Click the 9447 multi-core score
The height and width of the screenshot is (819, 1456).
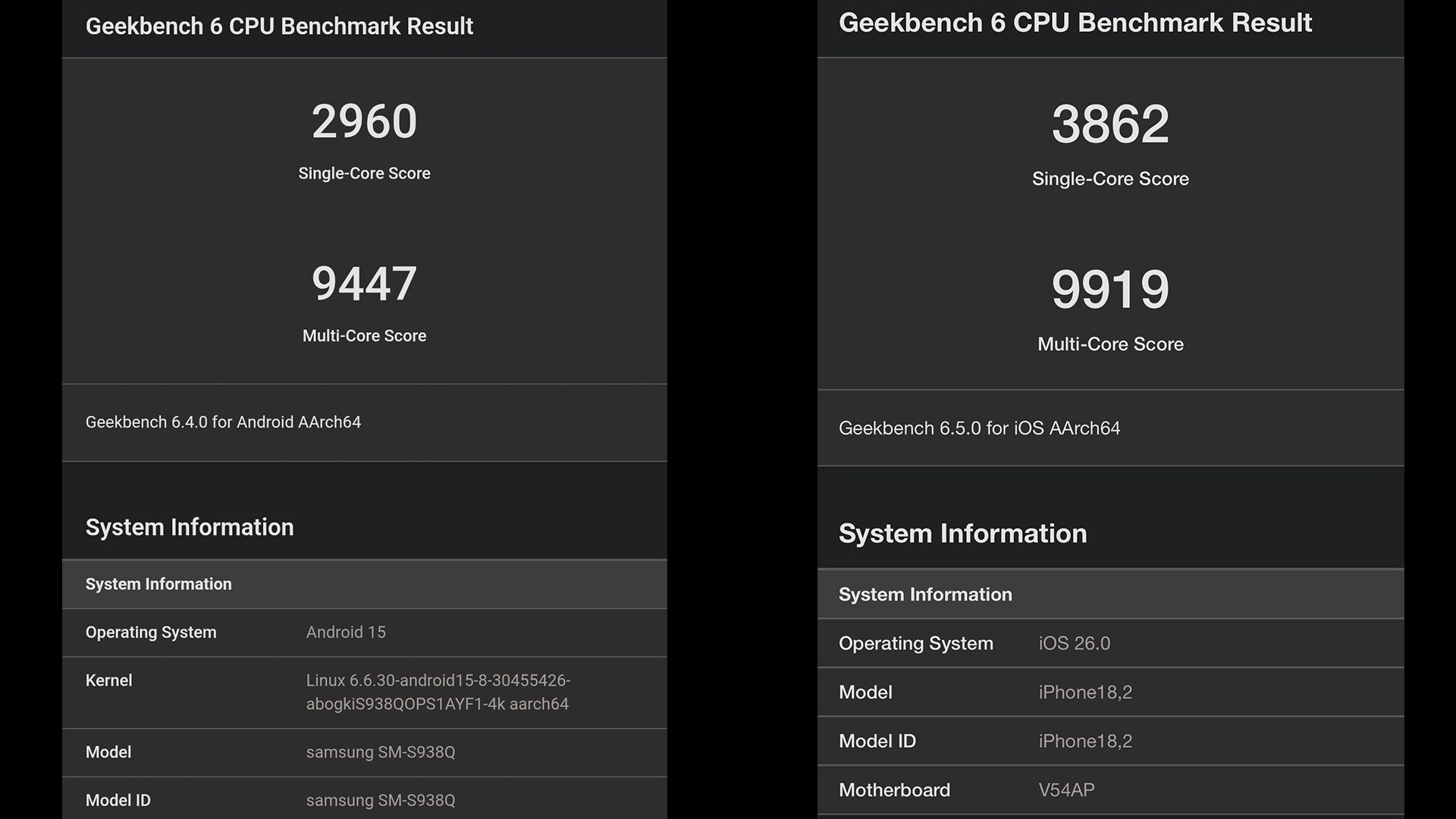pyautogui.click(x=364, y=284)
